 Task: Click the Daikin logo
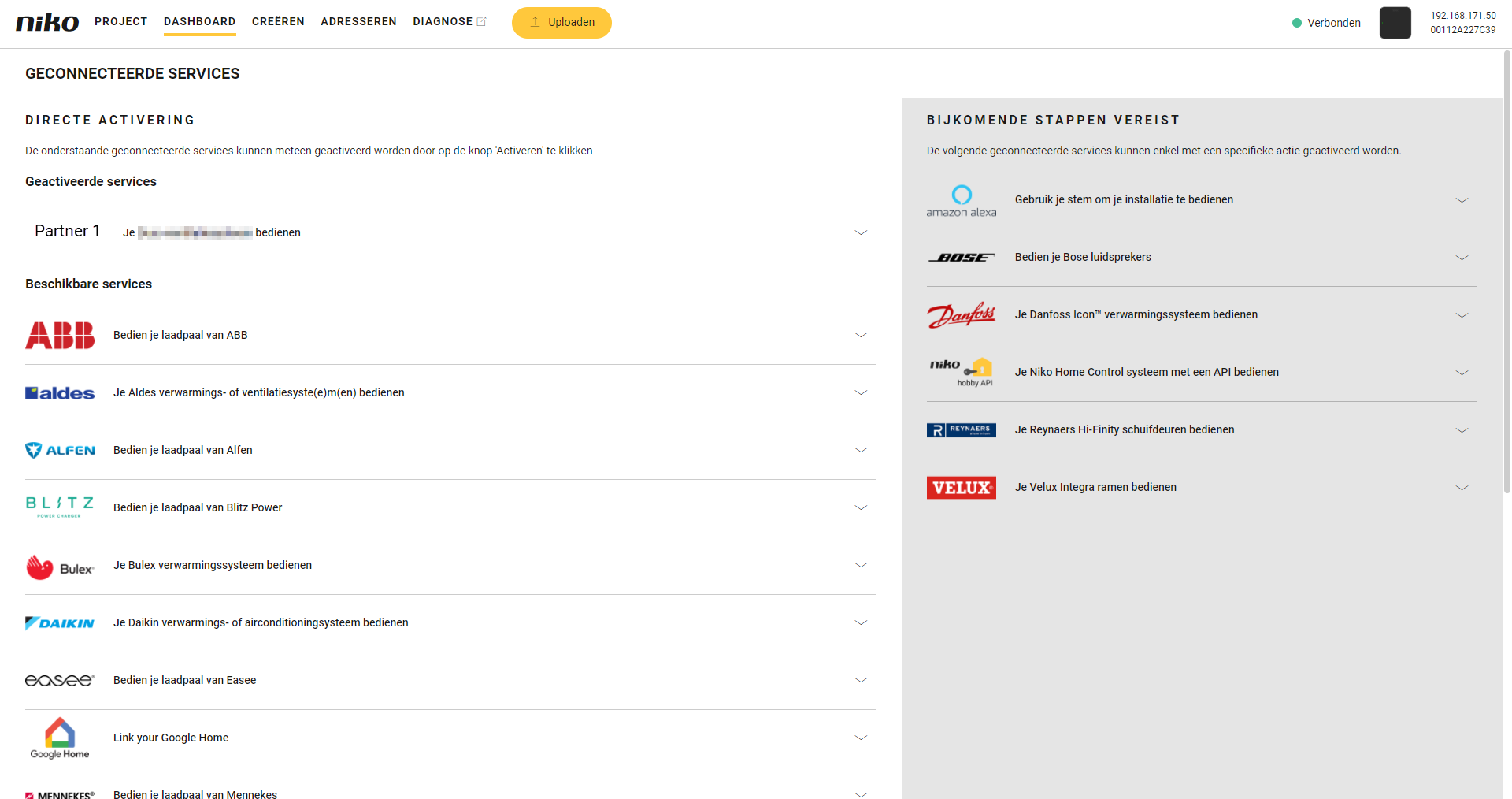(x=60, y=622)
